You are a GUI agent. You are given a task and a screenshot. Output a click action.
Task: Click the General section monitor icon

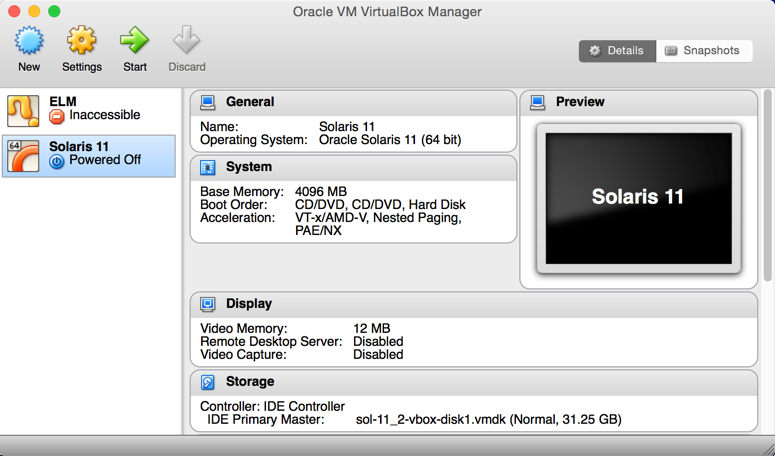tap(208, 102)
